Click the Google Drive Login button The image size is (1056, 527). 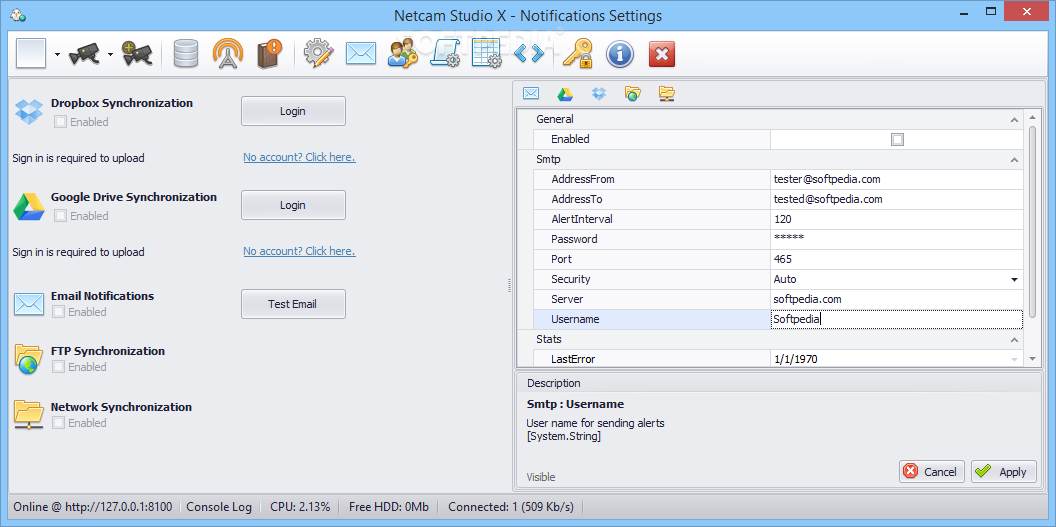293,205
